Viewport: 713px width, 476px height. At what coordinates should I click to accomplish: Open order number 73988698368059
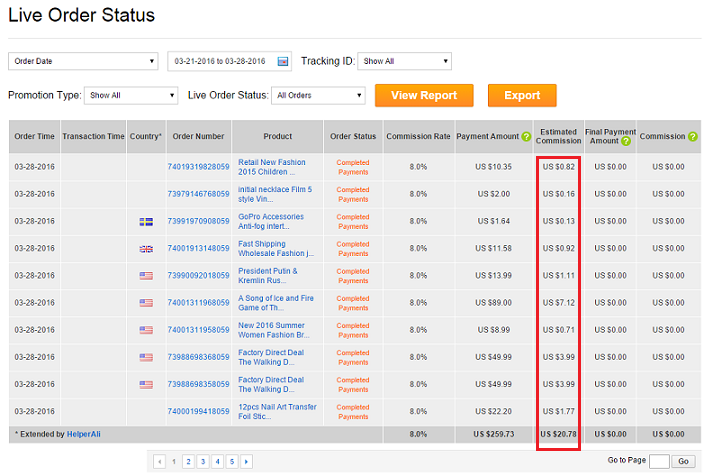coord(198,357)
